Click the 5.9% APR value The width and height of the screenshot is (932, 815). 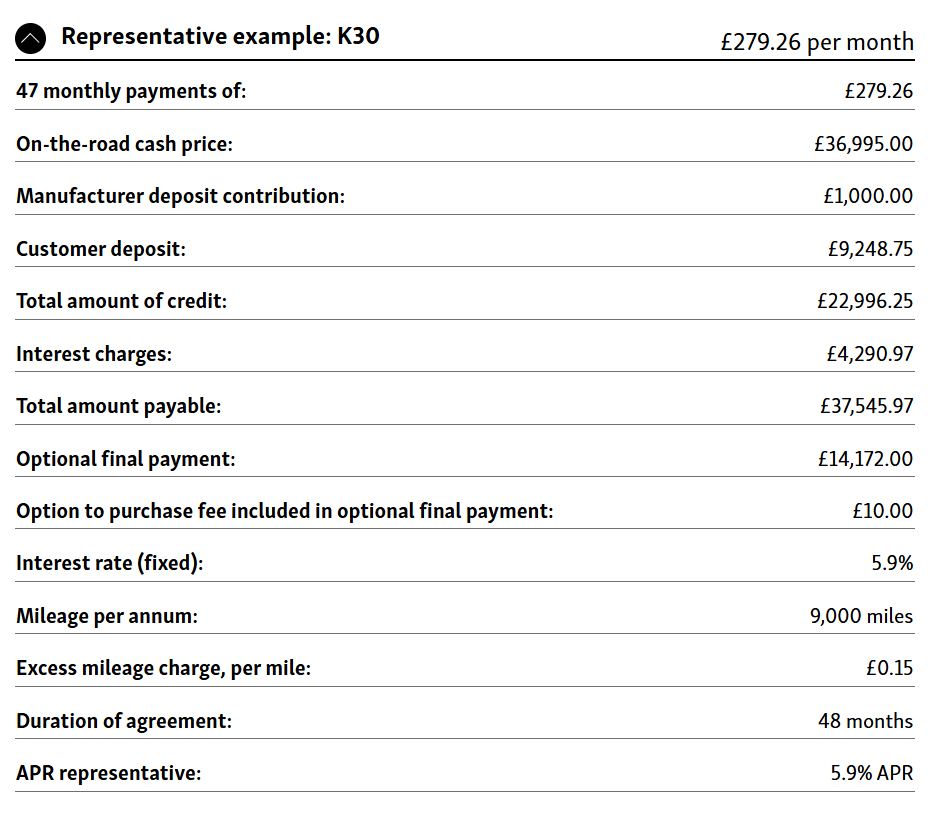tap(872, 773)
